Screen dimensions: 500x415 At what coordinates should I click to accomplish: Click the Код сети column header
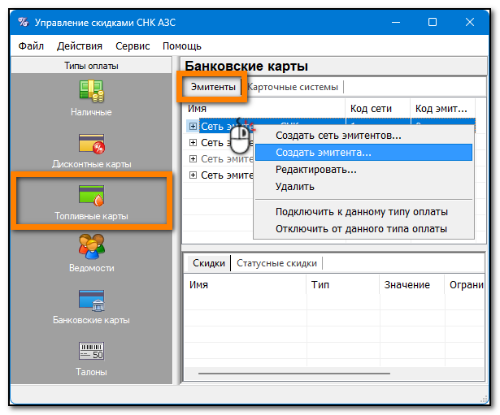click(378, 108)
